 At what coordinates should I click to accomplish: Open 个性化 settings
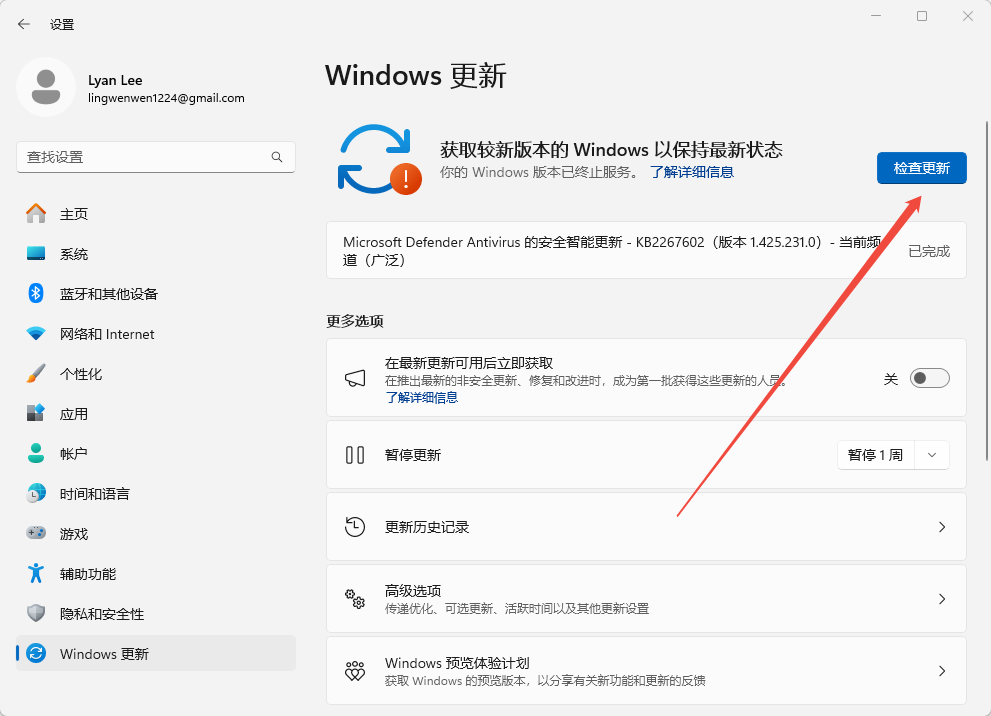coord(156,373)
